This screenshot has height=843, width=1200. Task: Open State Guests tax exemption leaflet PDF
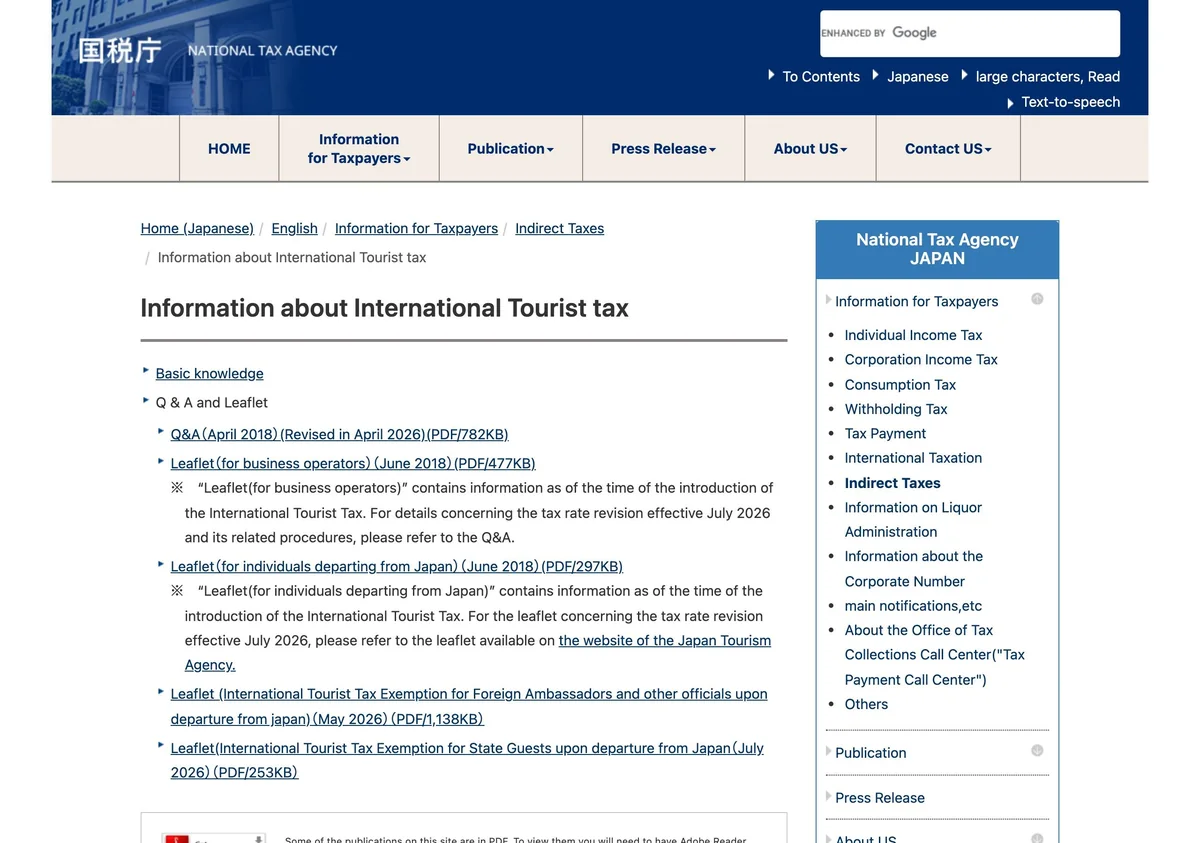(467, 760)
